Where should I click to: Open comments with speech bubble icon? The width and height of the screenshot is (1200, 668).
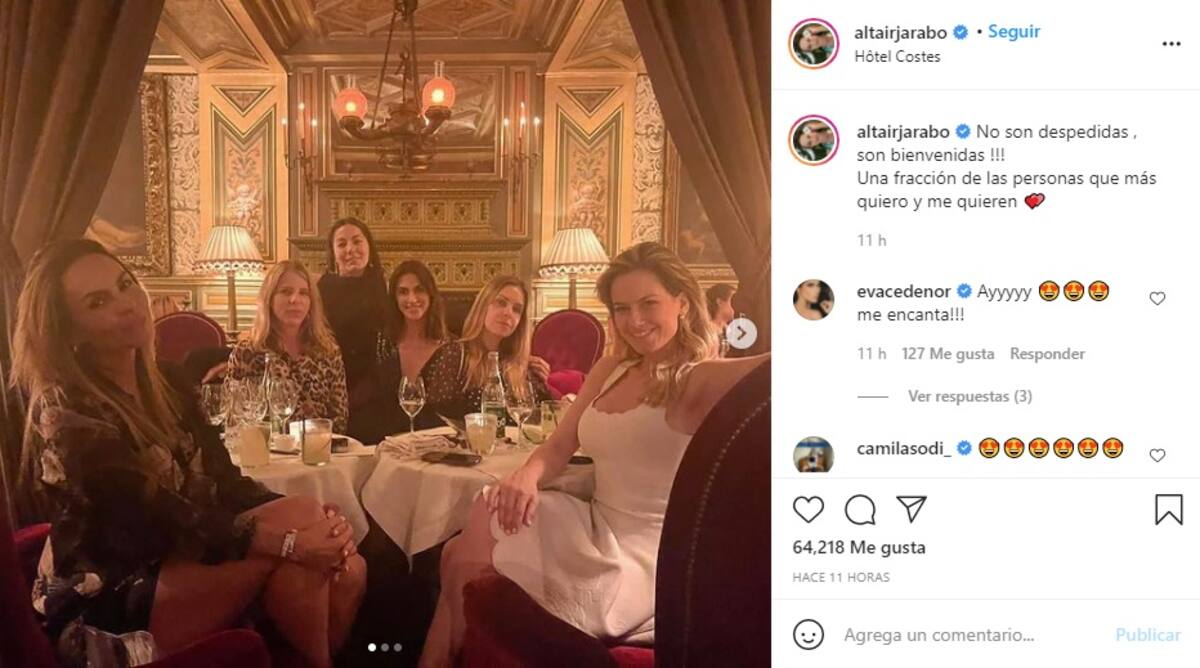pyautogui.click(x=860, y=510)
